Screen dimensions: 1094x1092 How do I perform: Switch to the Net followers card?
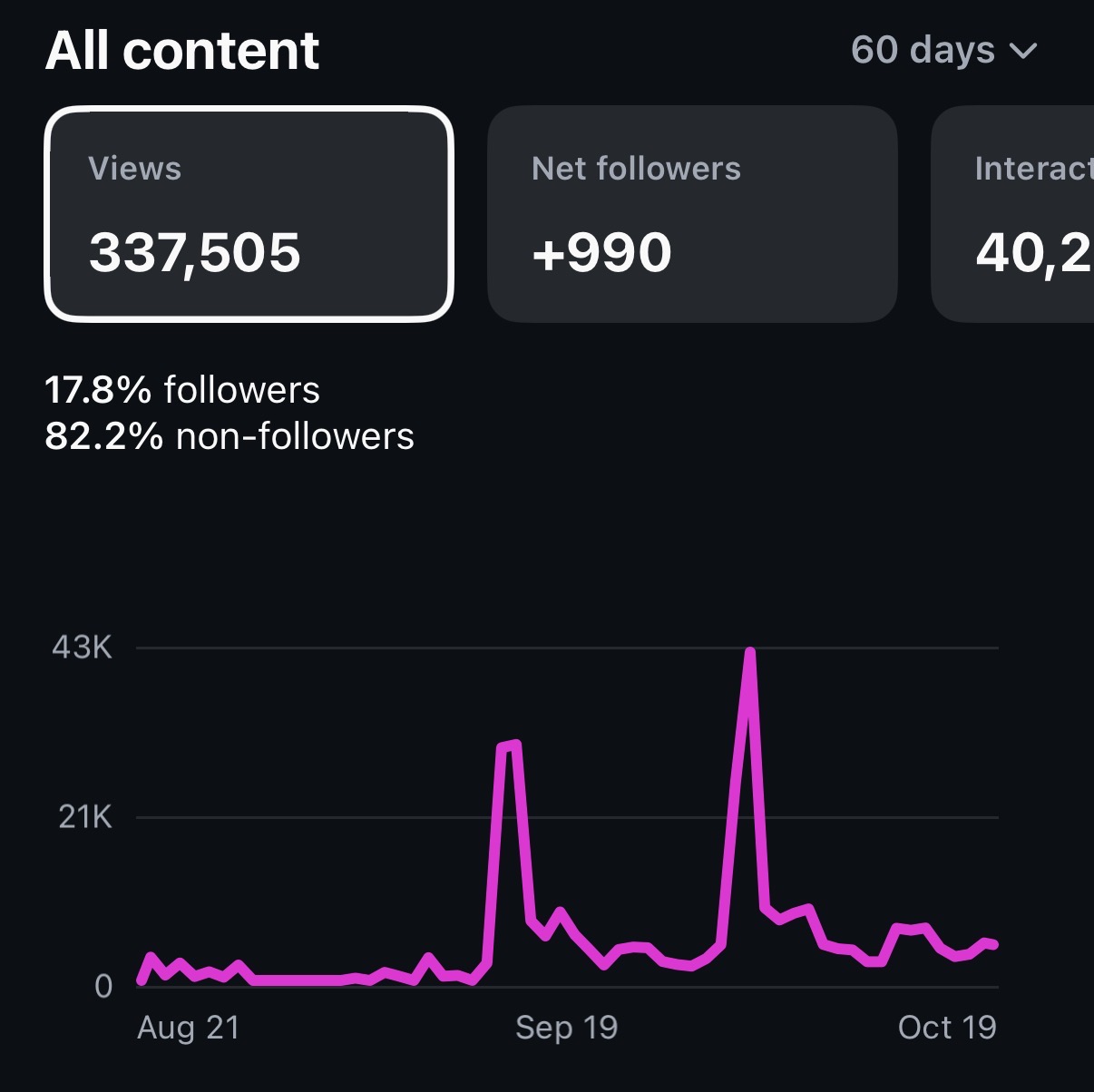pos(692,214)
